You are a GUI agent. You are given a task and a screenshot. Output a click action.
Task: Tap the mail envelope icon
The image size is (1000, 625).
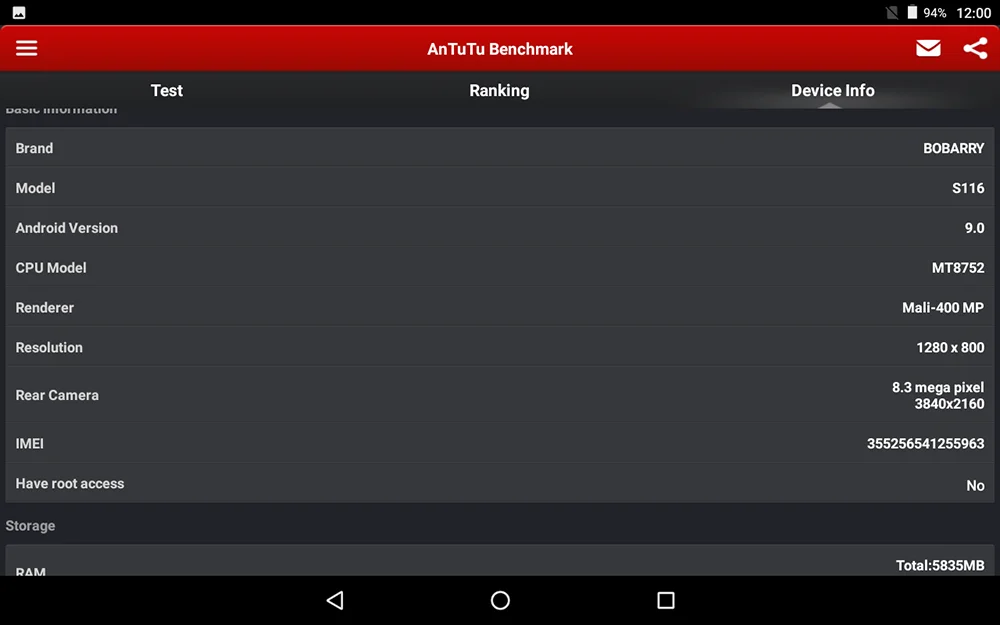click(928, 48)
